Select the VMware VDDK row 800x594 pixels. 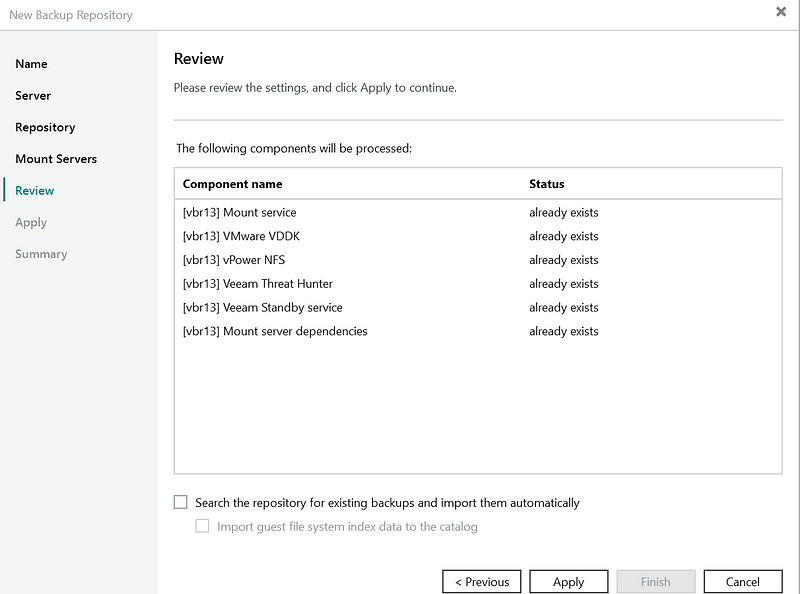242,237
